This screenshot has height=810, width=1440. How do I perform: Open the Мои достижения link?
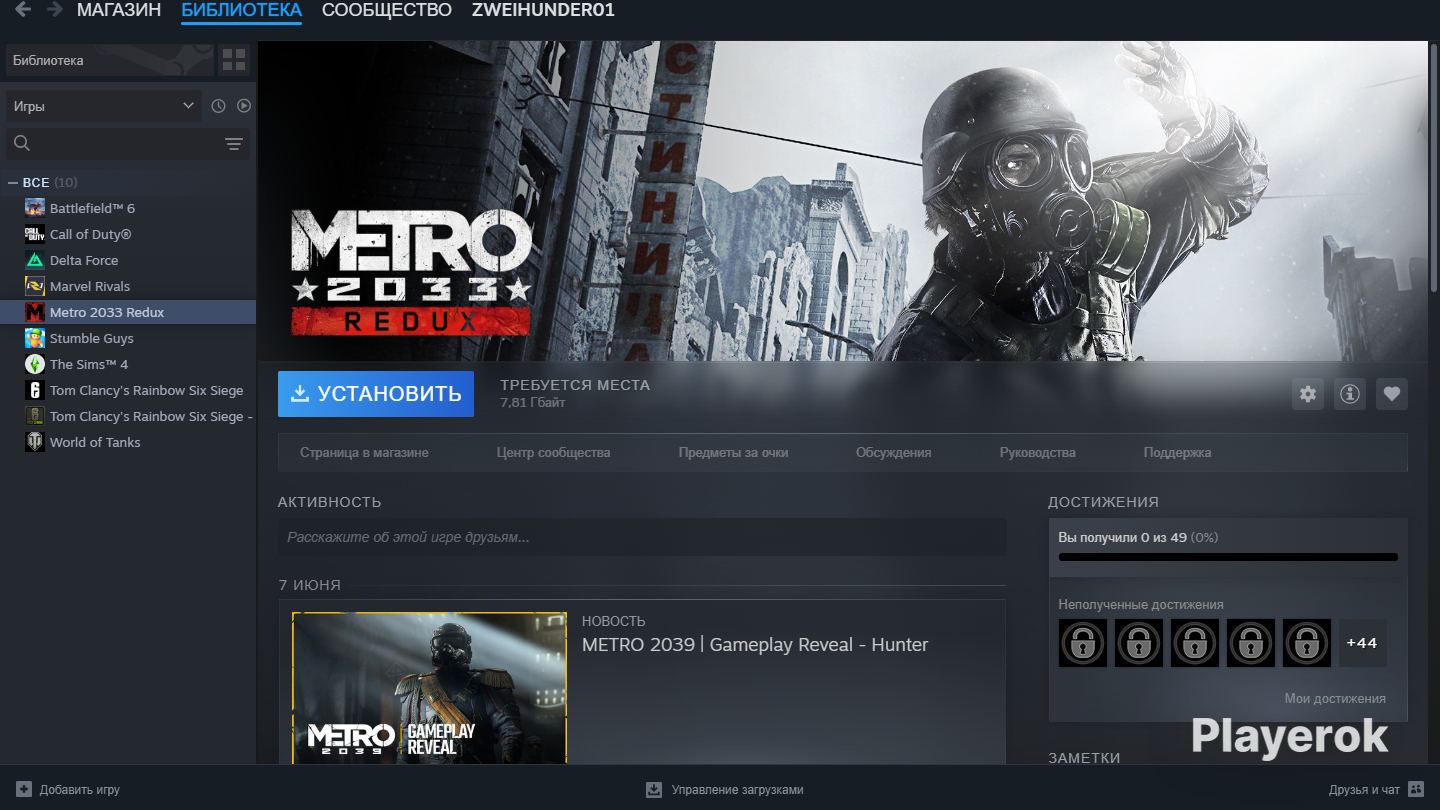1335,699
